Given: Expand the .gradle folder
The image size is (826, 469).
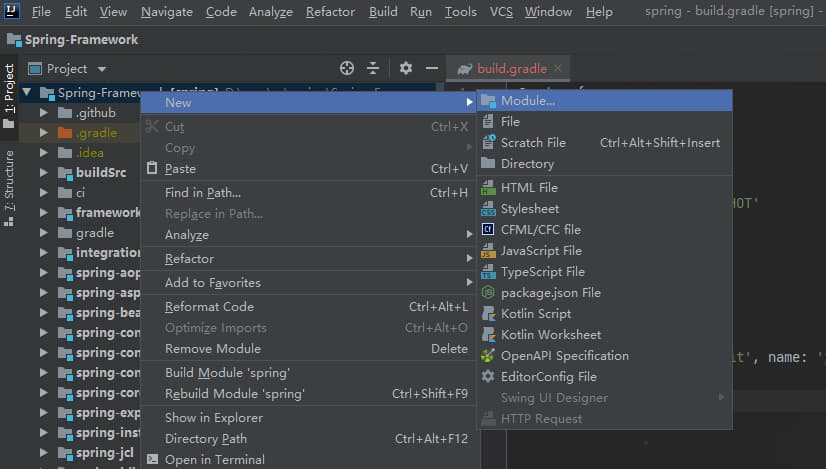Looking at the screenshot, I should coord(44,133).
